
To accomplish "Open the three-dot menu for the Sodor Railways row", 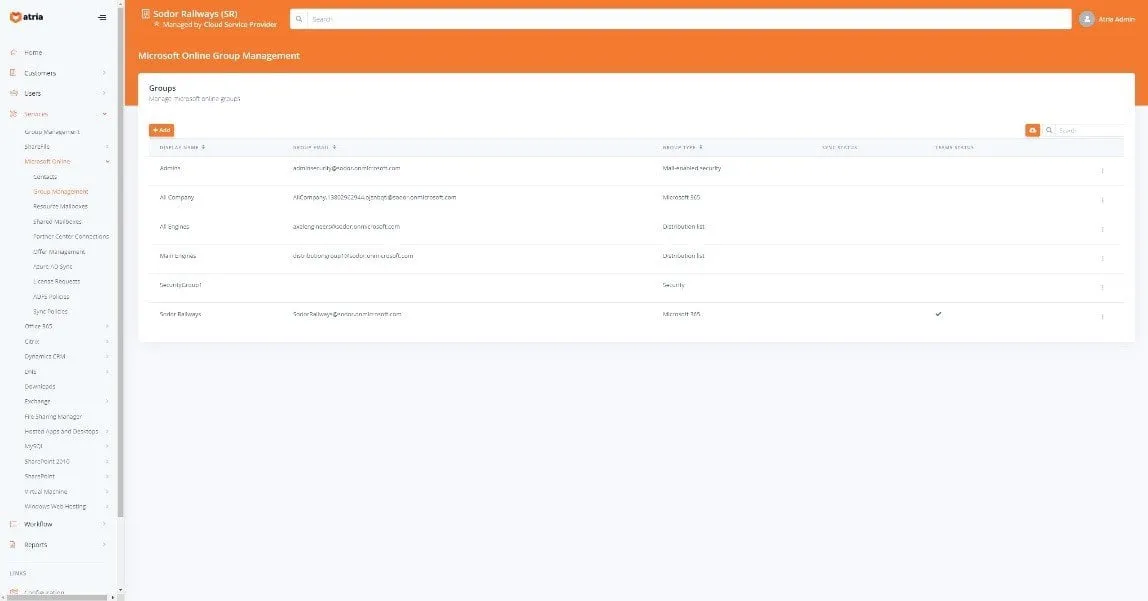I will [1102, 317].
